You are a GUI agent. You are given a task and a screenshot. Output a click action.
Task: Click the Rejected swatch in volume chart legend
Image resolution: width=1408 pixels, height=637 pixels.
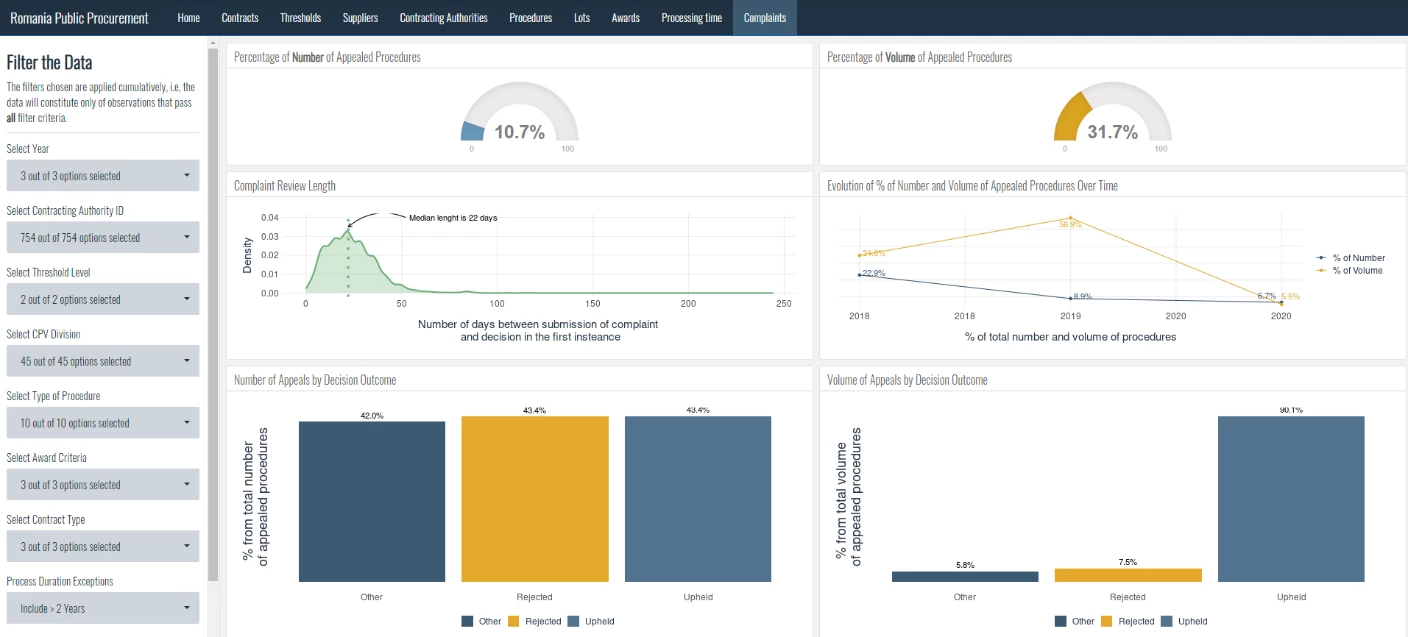[x=1107, y=621]
